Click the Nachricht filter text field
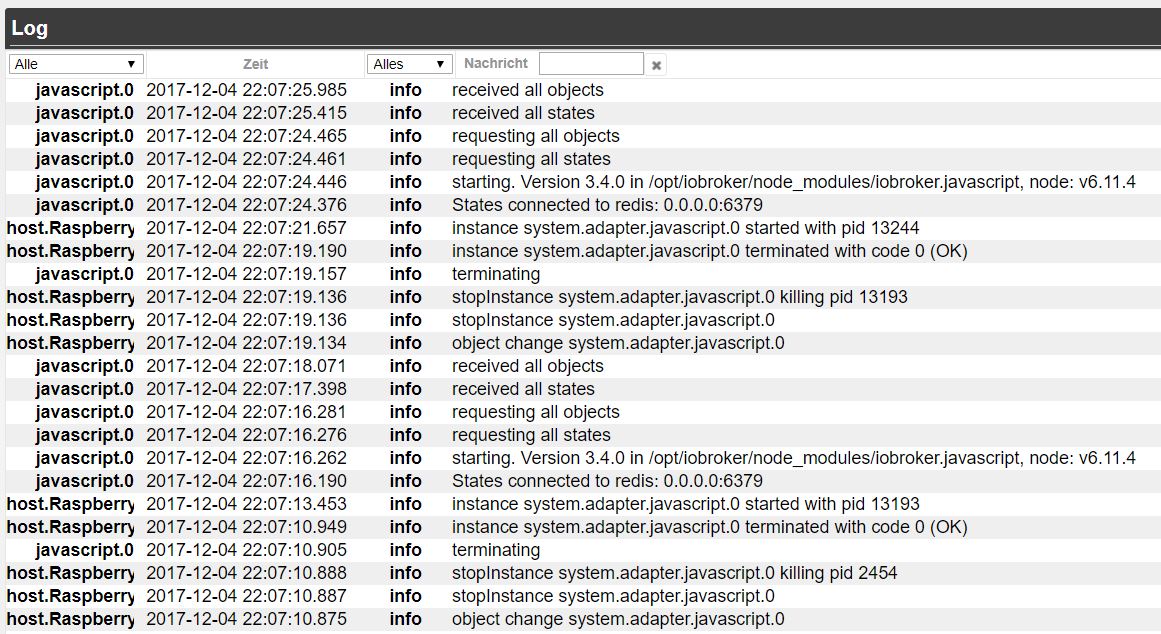This screenshot has width=1161, height=634. click(591, 64)
